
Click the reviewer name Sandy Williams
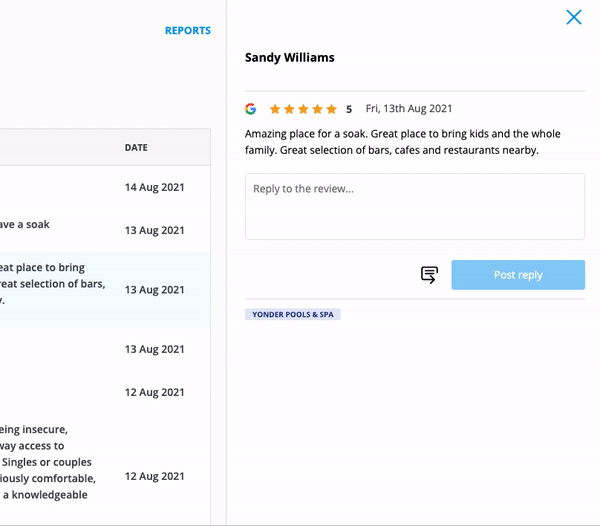tap(290, 58)
